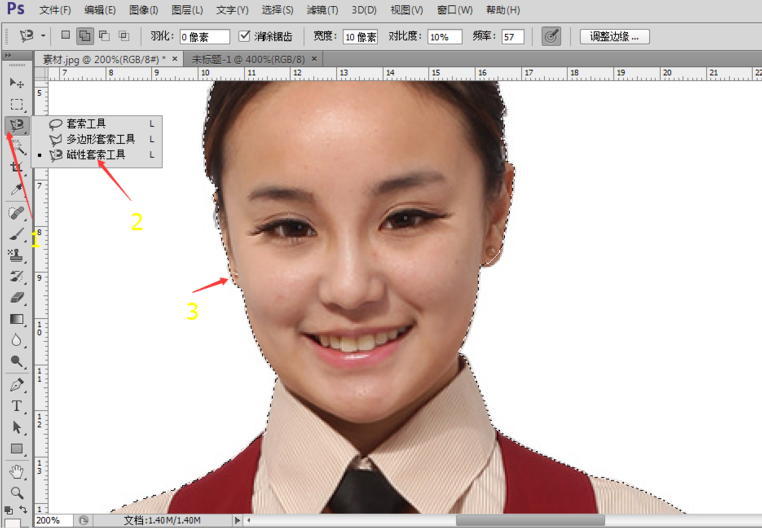Click the 羽化 feather input field
The image size is (762, 528).
click(x=205, y=37)
